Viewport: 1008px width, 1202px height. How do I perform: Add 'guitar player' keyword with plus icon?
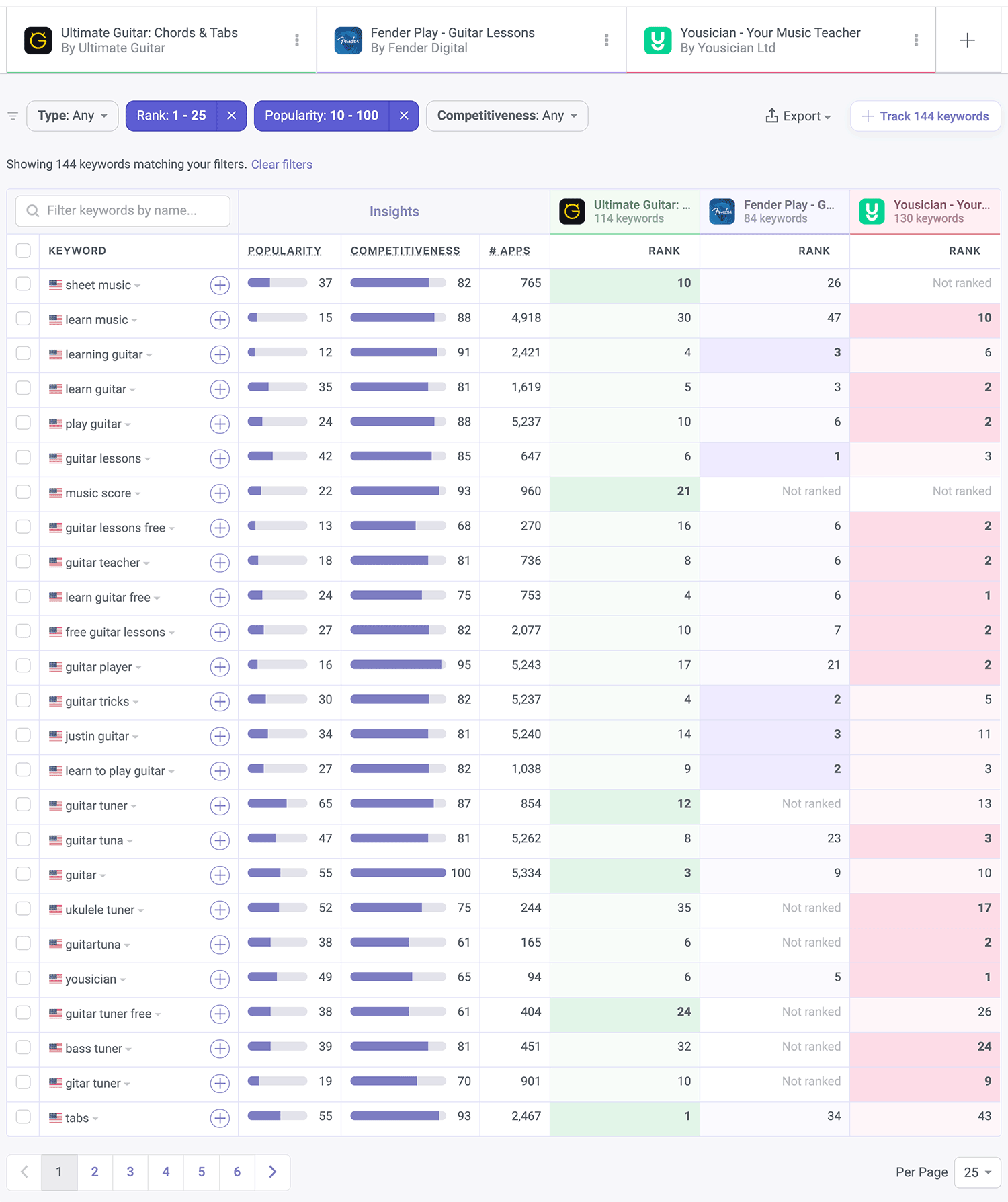tap(220, 667)
